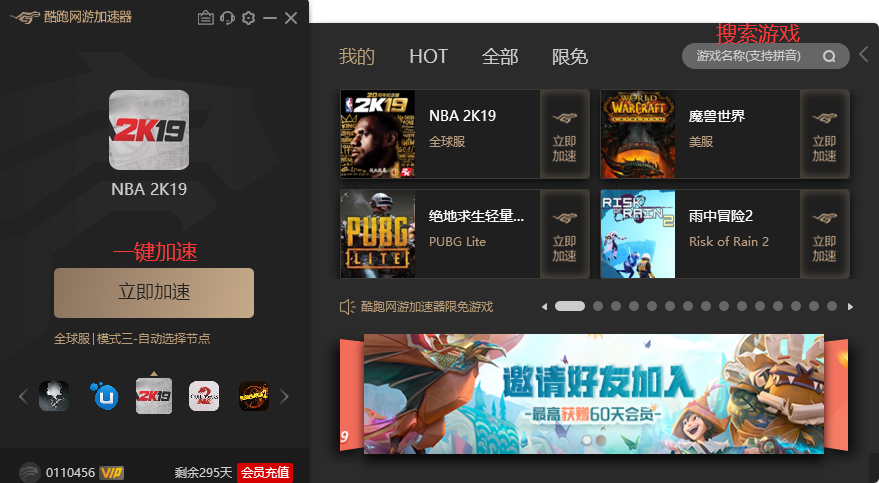Open the 邀请好友加入 banner
This screenshot has height=483, width=879.
coord(594,393)
